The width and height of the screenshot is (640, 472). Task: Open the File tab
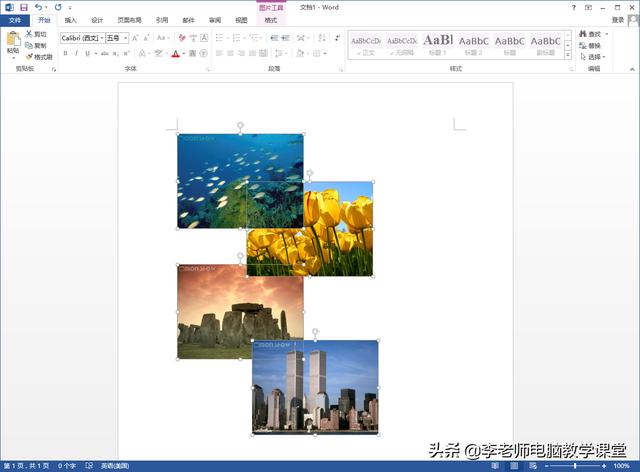[15, 20]
